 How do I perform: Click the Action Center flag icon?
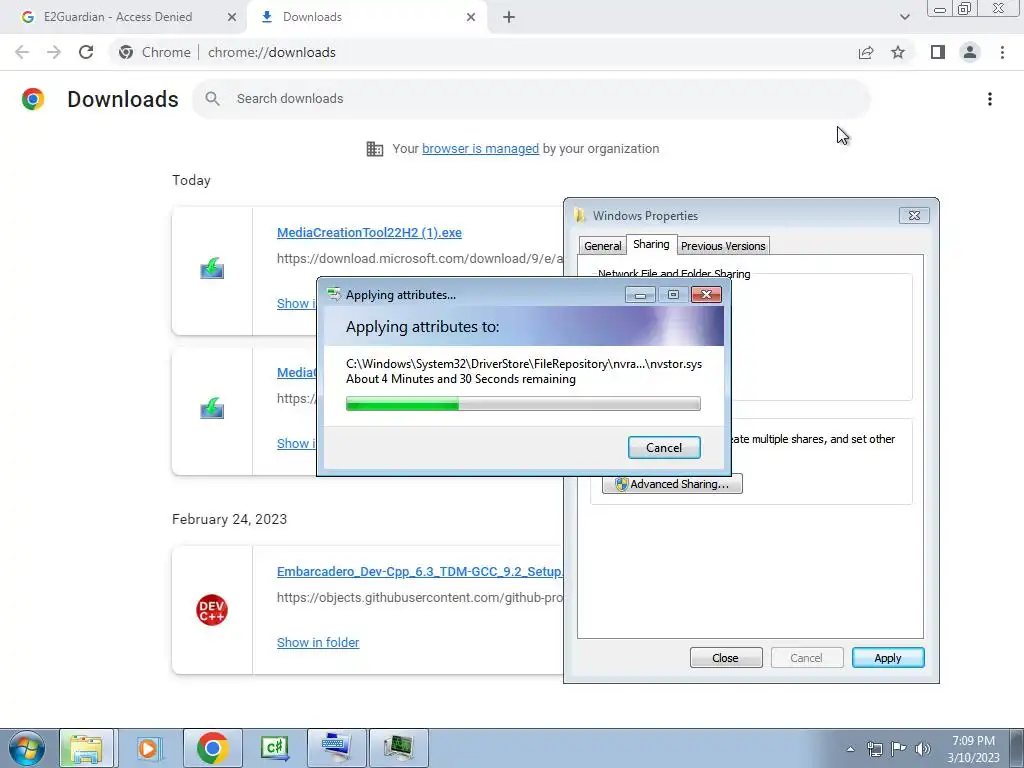point(899,749)
